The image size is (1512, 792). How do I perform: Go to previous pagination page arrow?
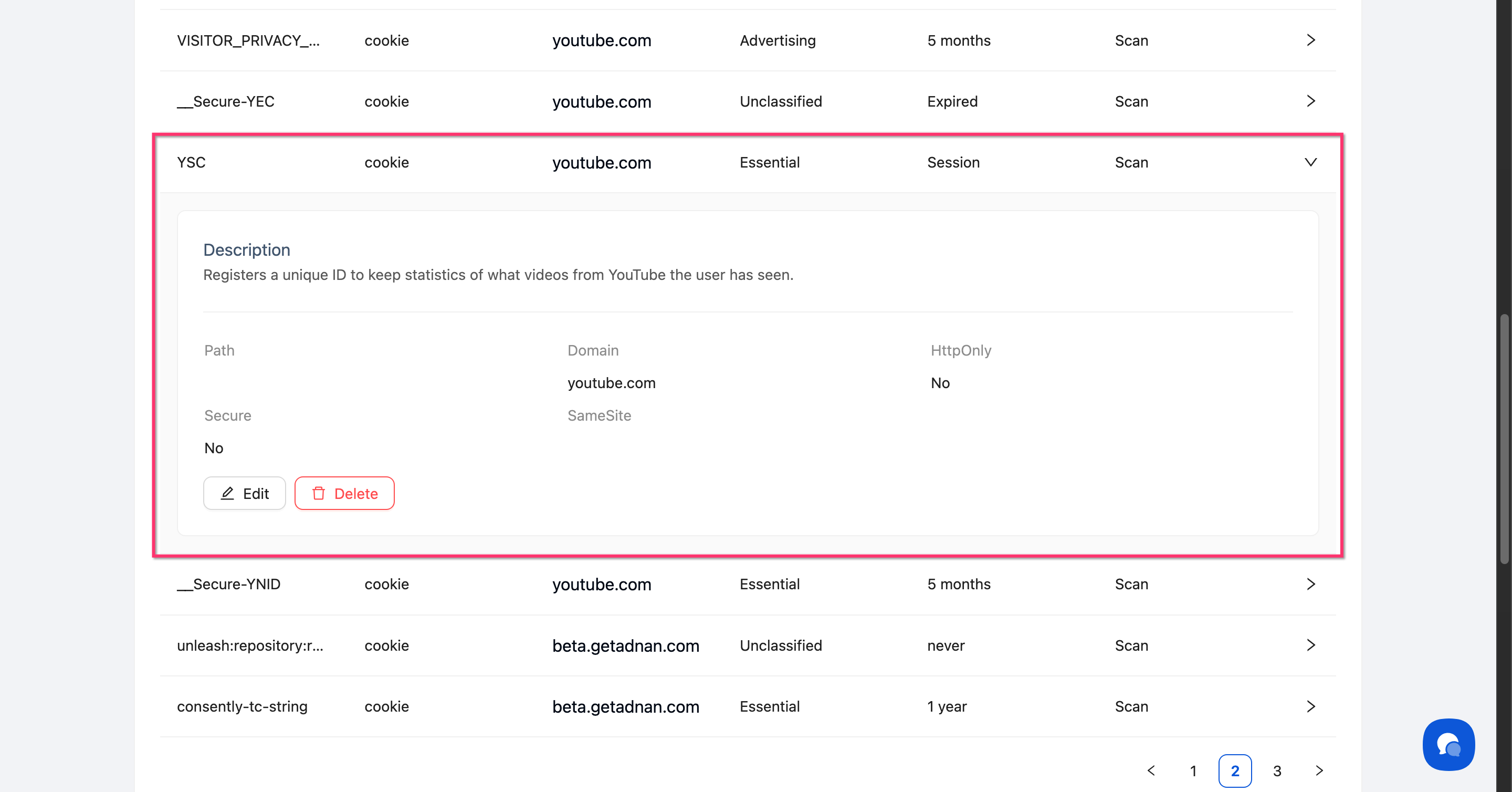click(x=1151, y=770)
